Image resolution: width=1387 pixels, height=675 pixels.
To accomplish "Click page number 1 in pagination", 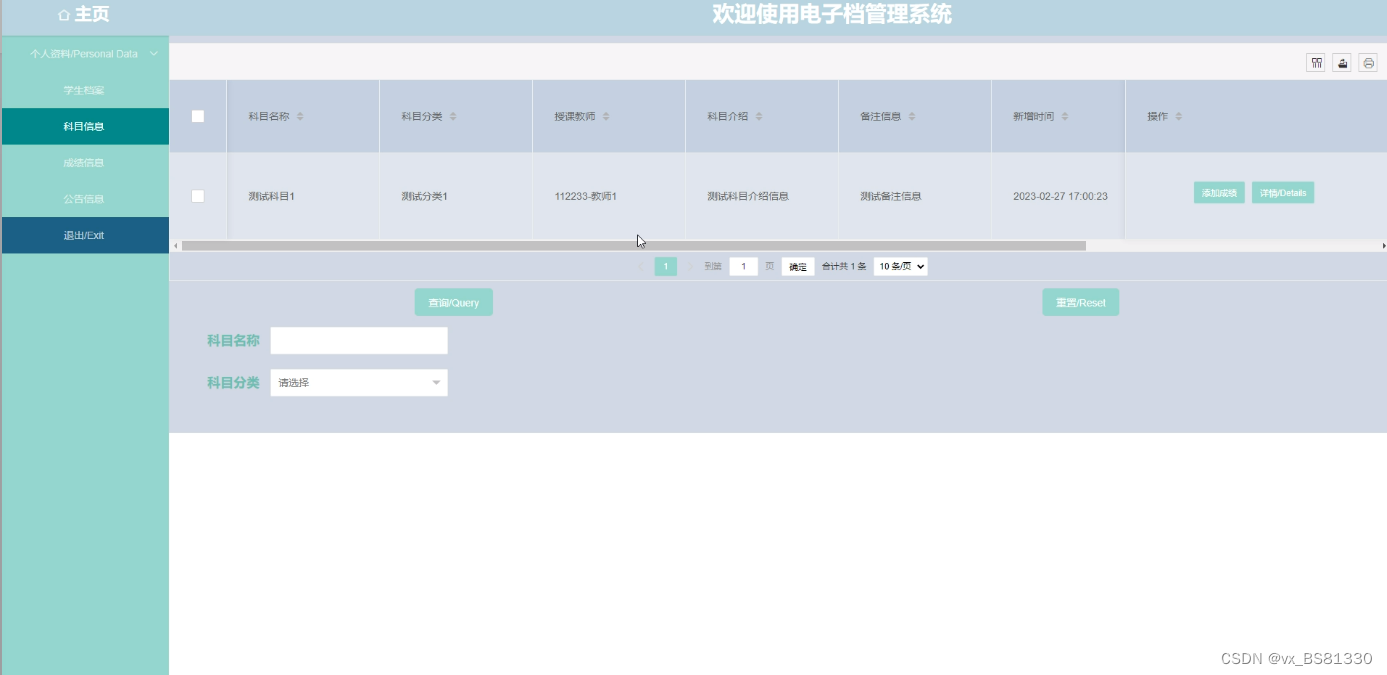I will (x=666, y=266).
